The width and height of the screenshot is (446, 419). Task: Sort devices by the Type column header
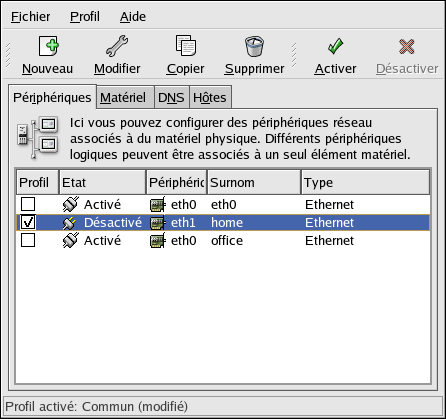(366, 182)
